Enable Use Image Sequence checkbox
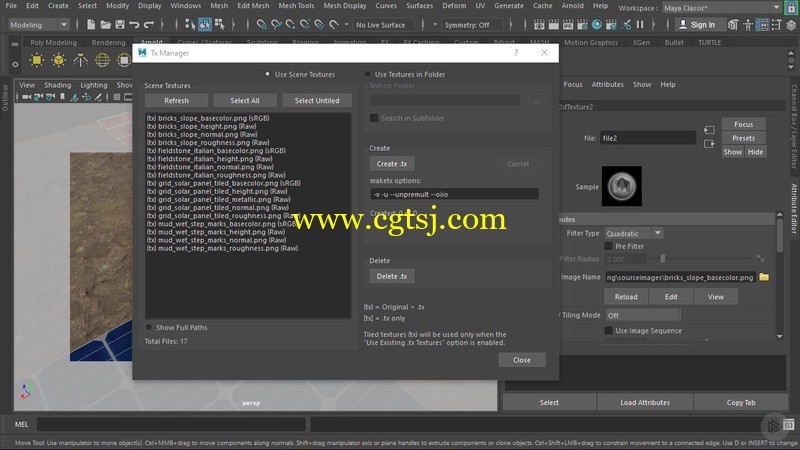This screenshot has height=450, width=800. pyautogui.click(x=608, y=331)
